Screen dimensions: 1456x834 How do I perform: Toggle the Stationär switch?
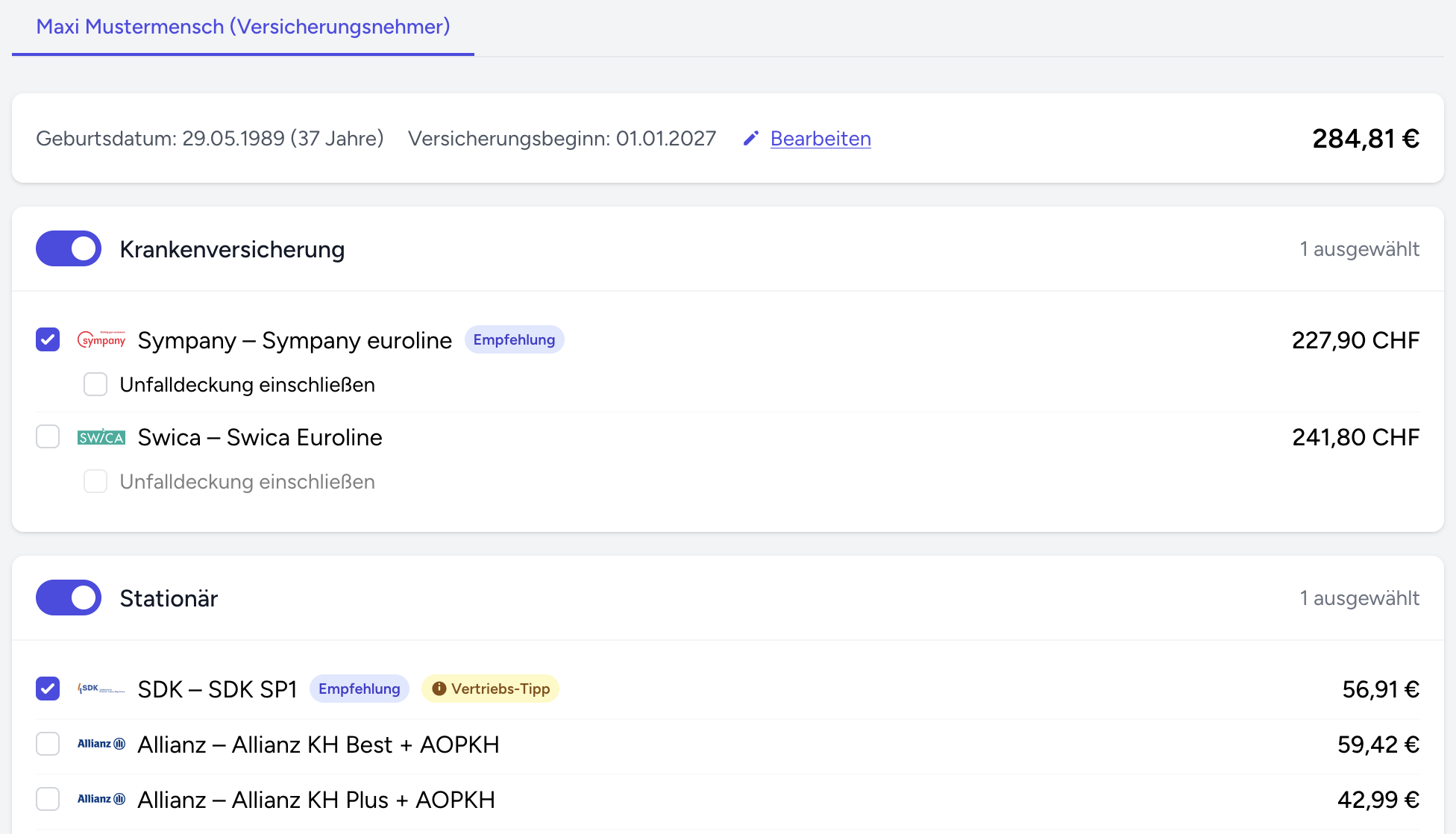click(69, 598)
